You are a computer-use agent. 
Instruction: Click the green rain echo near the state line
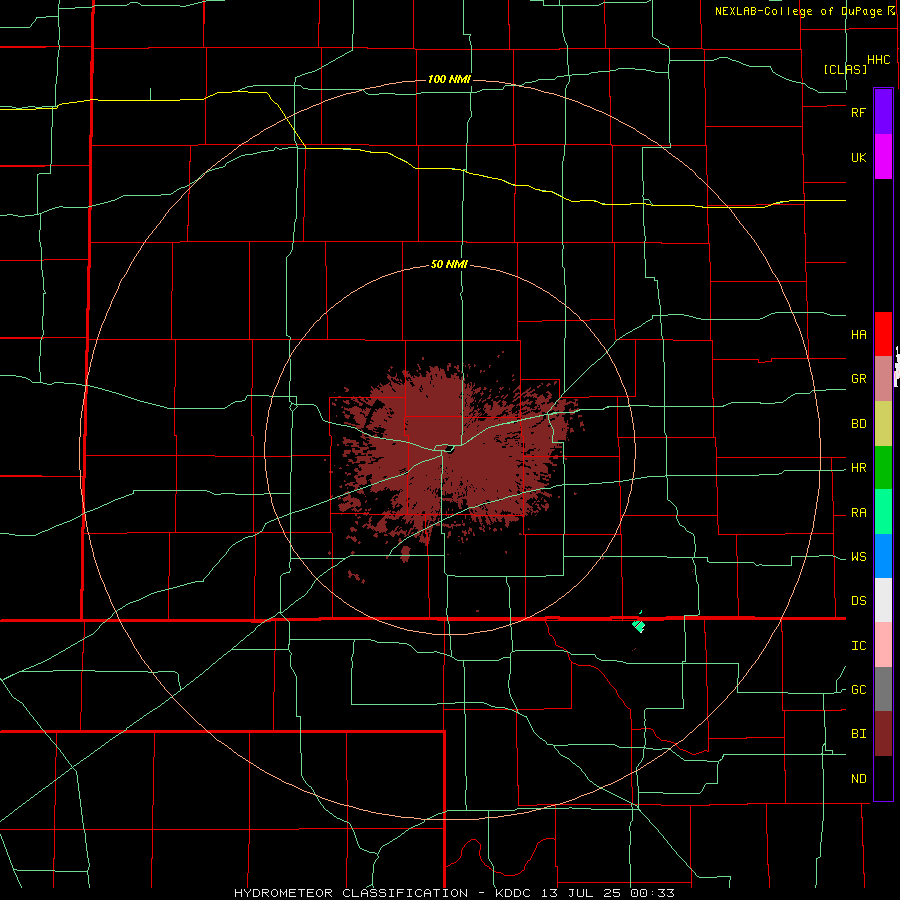(639, 626)
